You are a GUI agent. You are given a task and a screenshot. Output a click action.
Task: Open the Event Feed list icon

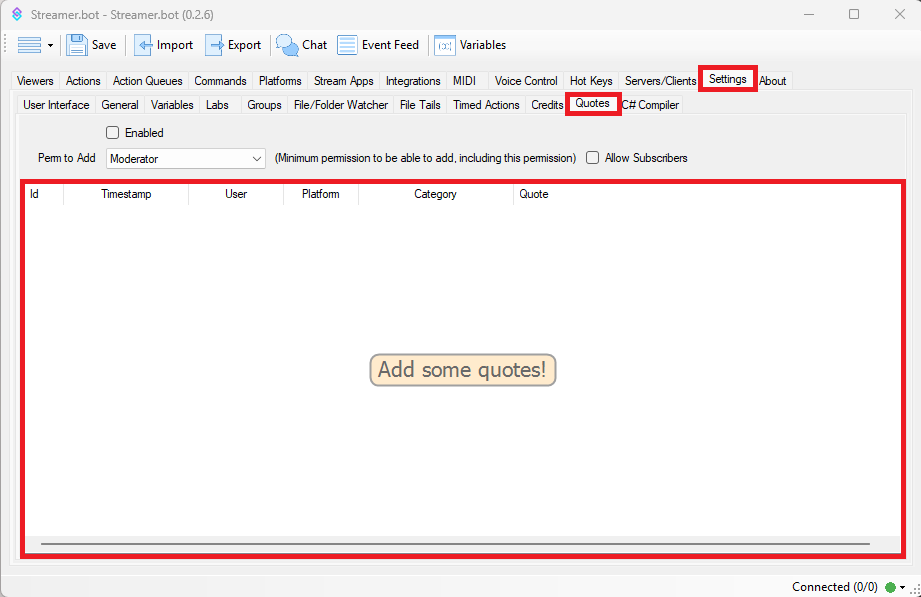[347, 45]
